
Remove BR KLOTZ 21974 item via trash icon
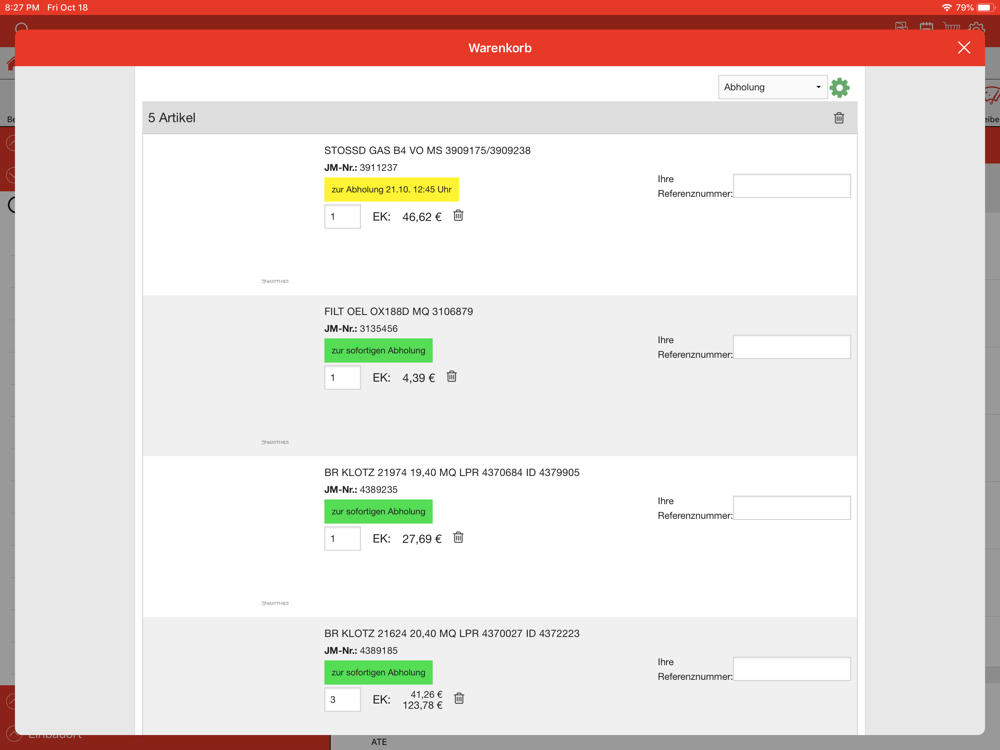(x=458, y=538)
